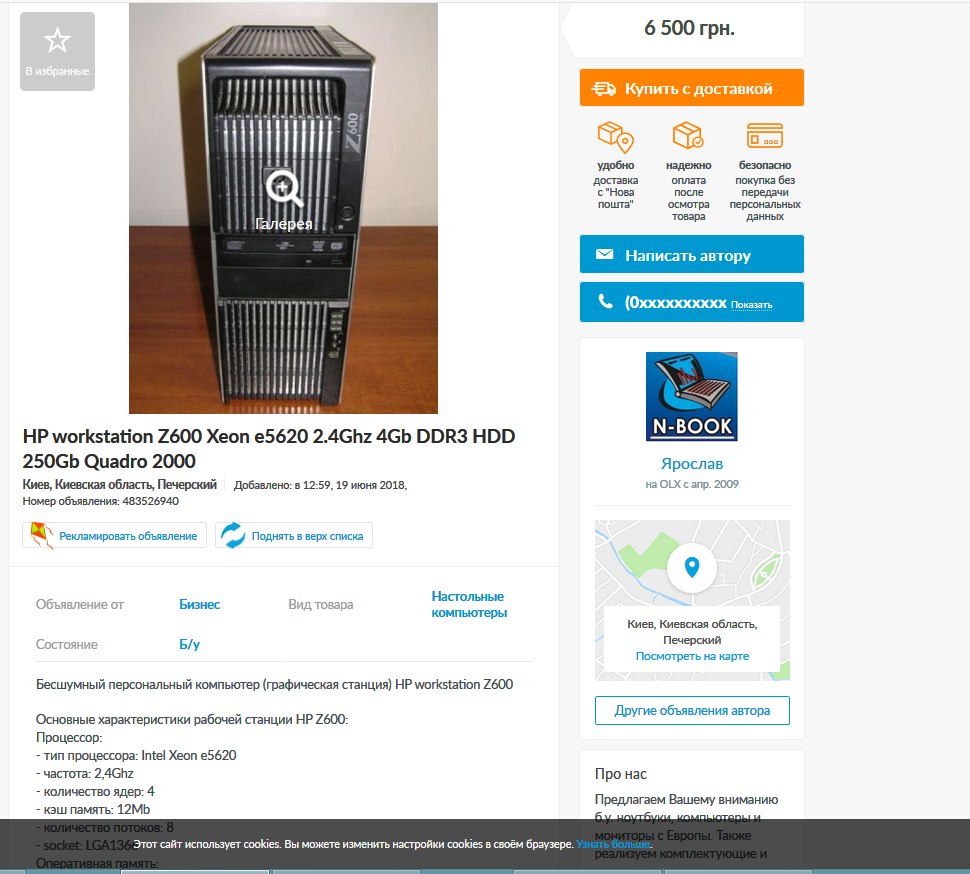Show the hidden phone number via Показать

[751, 305]
